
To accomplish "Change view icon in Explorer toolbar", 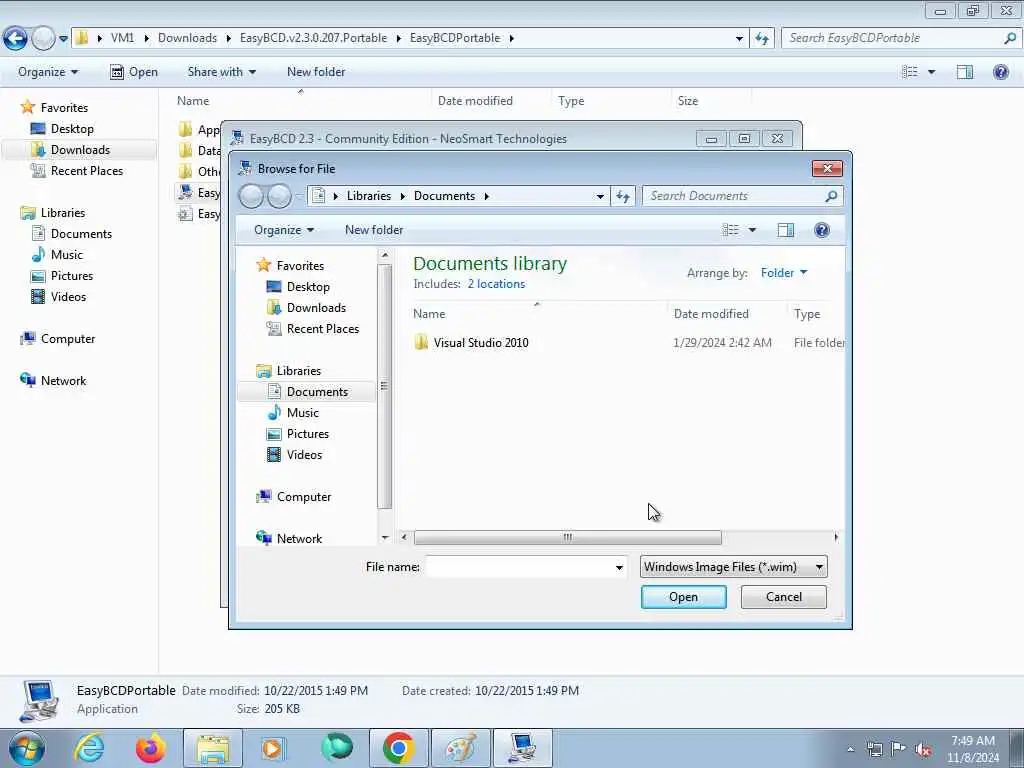I will 910,72.
